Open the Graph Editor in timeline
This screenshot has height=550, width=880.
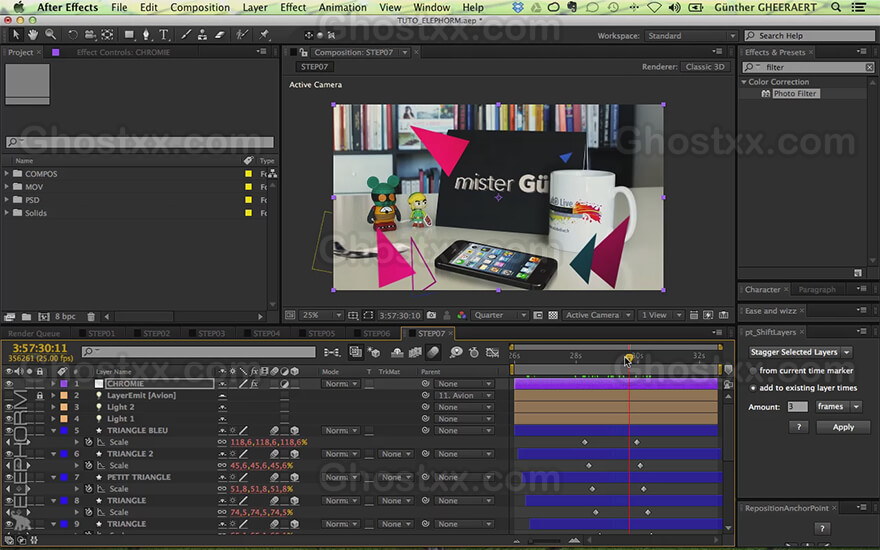pos(492,352)
